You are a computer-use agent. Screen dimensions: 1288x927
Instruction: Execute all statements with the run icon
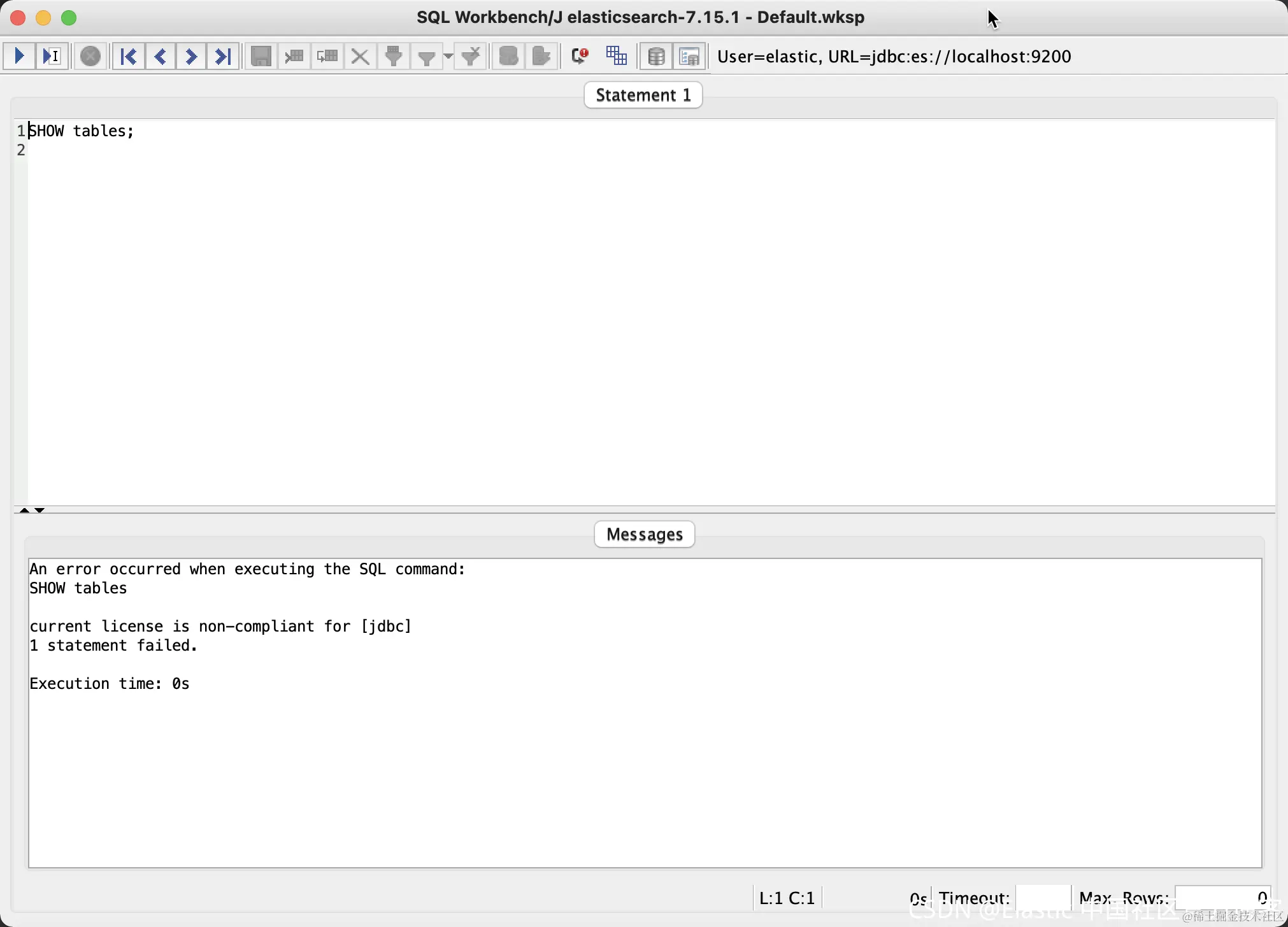tap(18, 56)
